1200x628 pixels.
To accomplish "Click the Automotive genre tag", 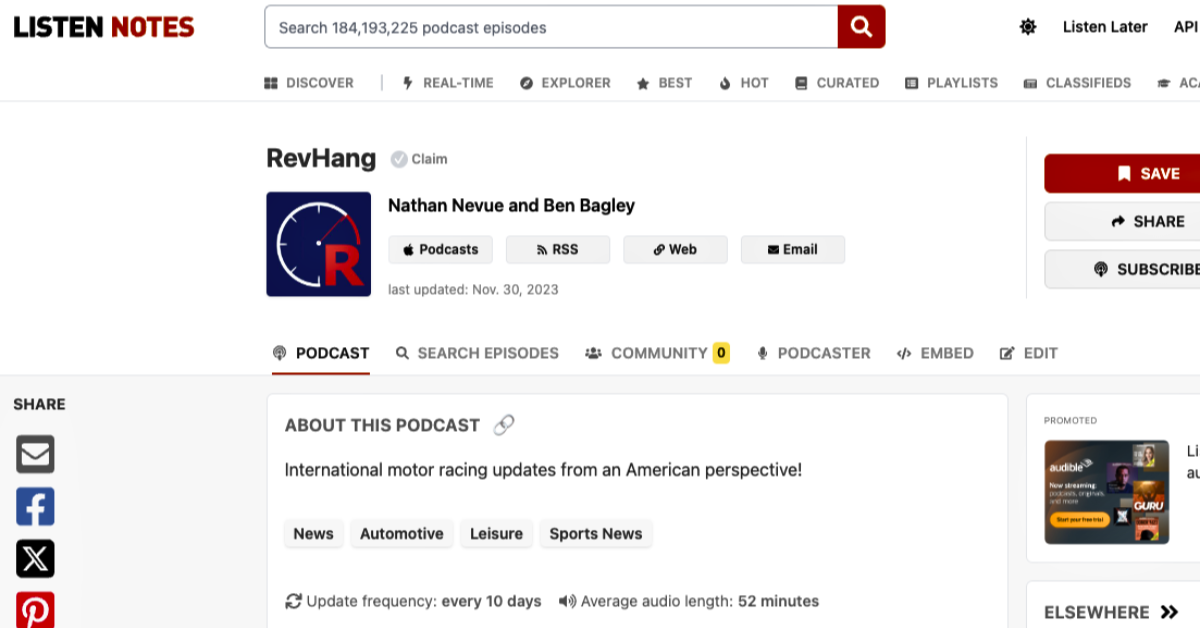I will (401, 534).
